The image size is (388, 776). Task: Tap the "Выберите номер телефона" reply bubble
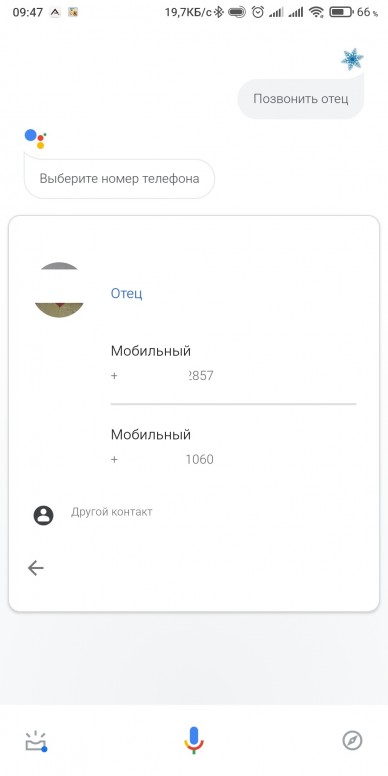tap(119, 179)
